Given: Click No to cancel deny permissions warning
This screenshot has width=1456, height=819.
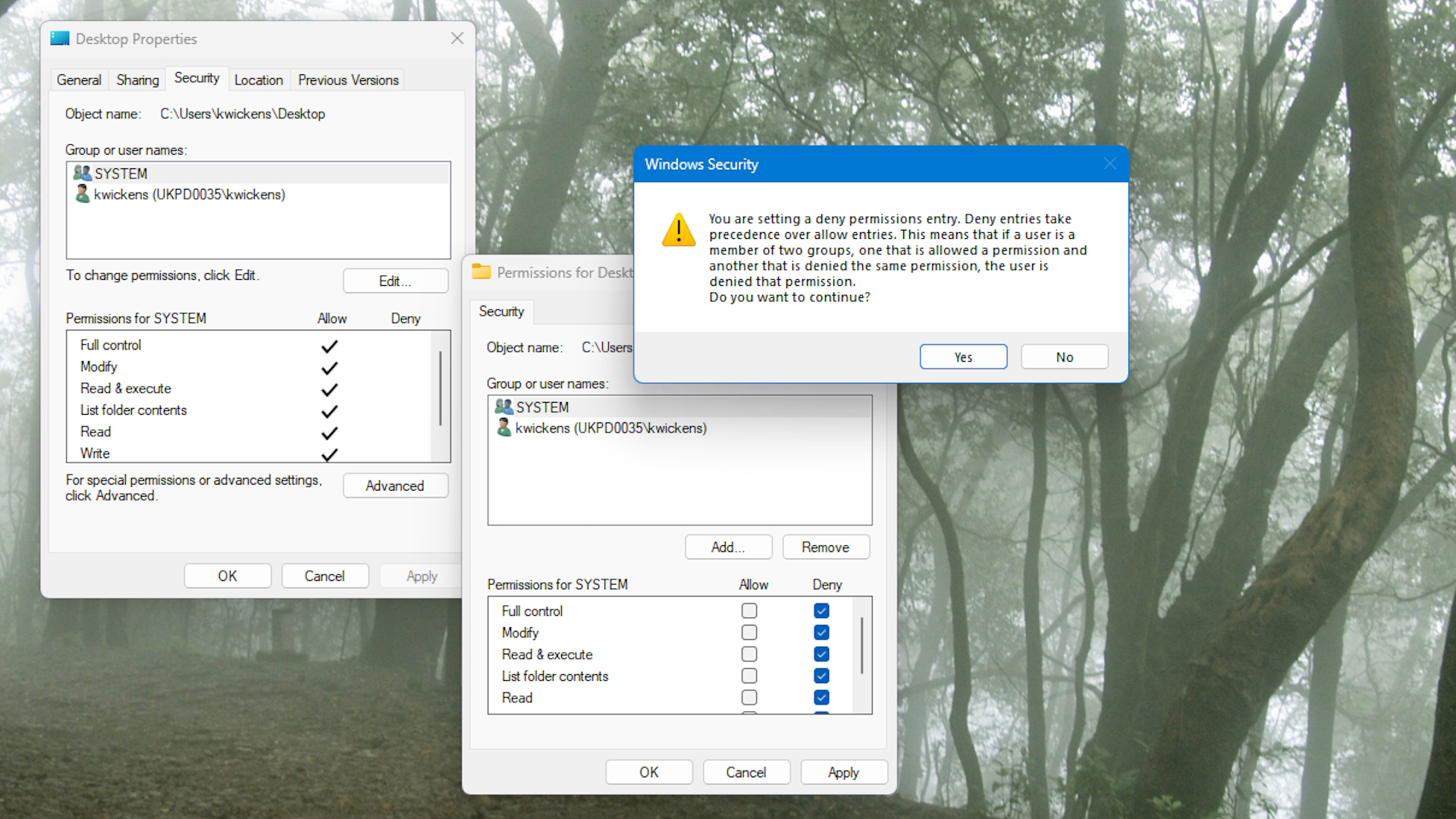Looking at the screenshot, I should (1064, 356).
